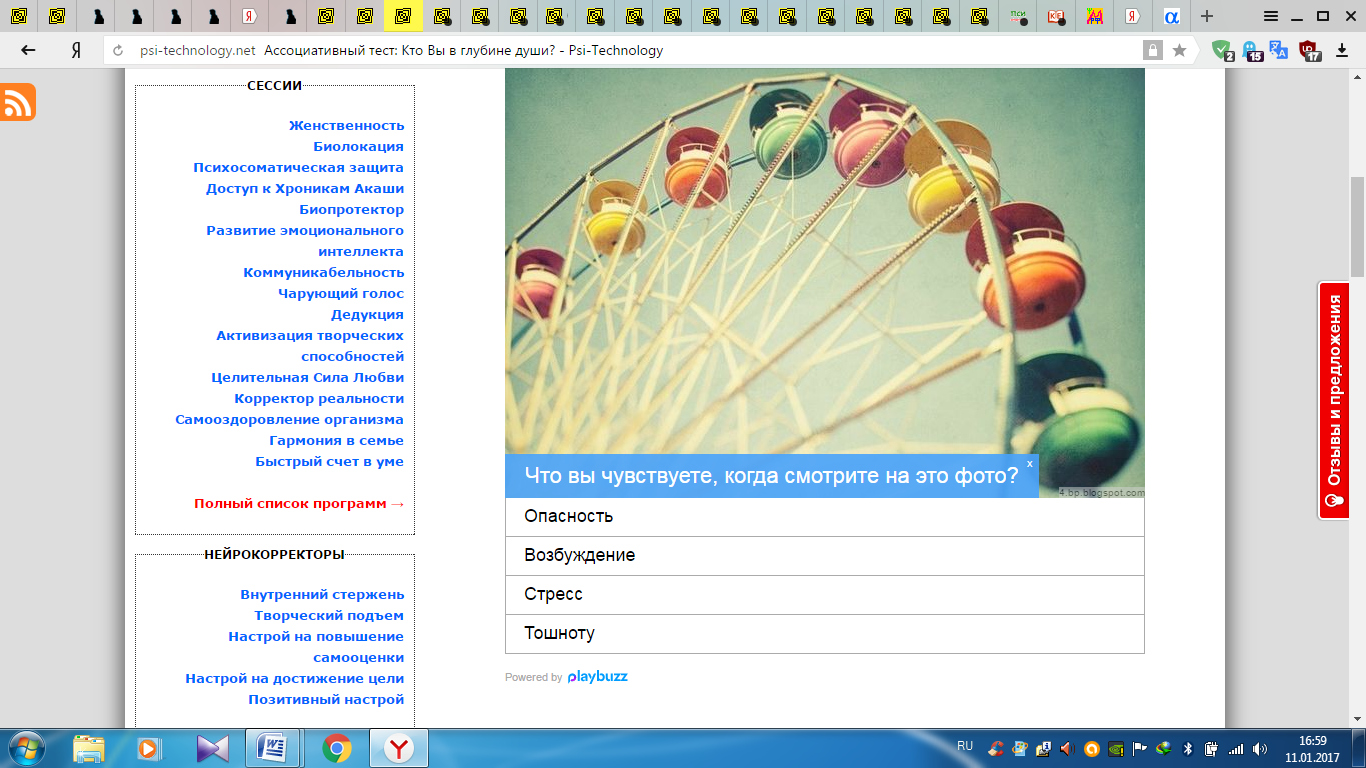Open the NVIDIA tray icon

[x=1116, y=748]
